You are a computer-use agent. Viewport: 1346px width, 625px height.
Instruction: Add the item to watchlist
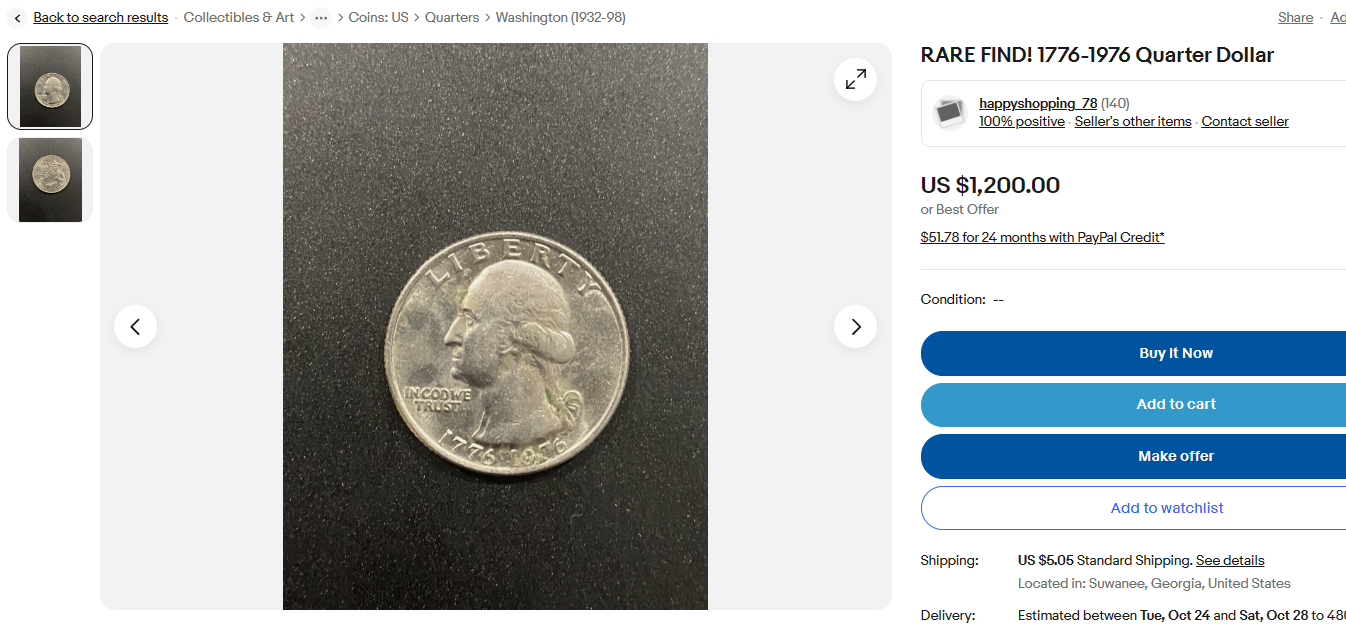click(1166, 508)
